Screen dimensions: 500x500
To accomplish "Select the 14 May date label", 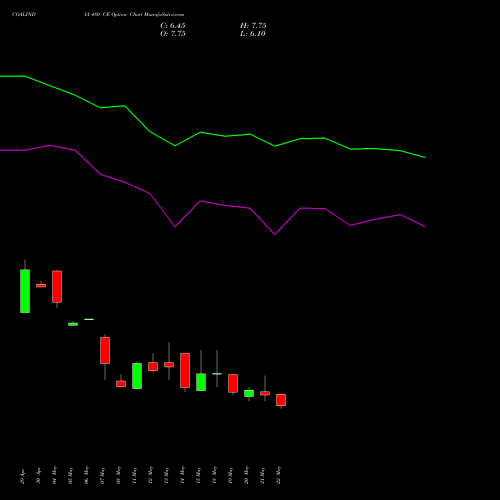I will (x=183, y=475).
